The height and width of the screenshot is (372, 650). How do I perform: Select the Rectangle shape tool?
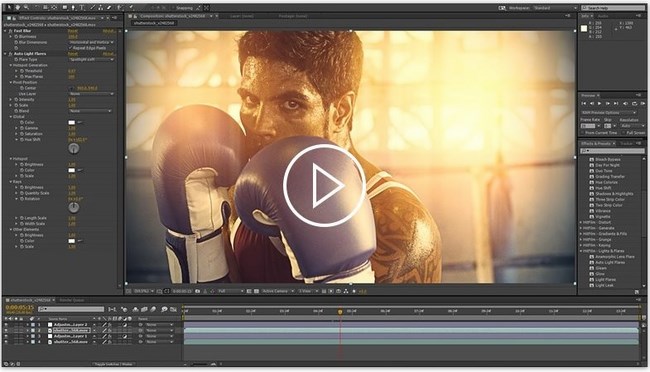65,7
